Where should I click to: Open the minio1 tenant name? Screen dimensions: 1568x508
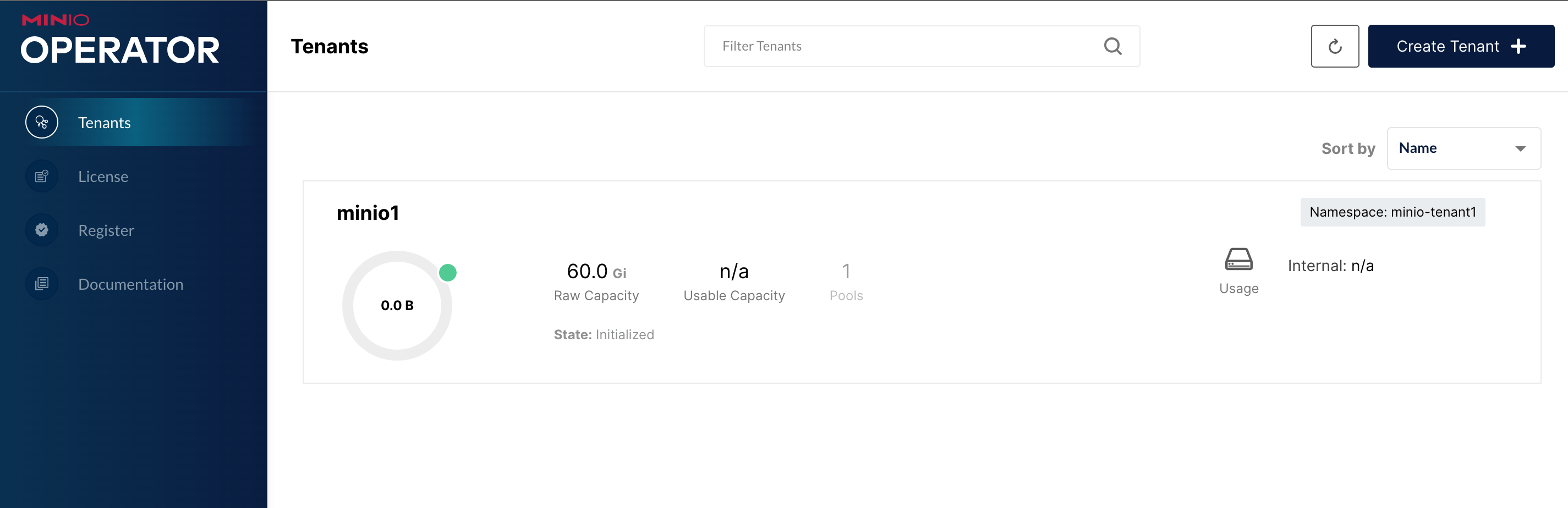pos(368,213)
